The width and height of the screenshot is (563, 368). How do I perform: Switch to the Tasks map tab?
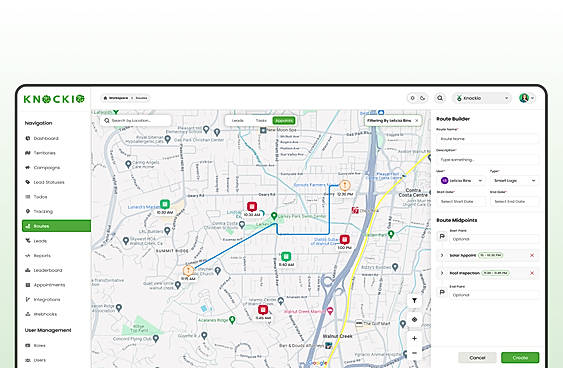(261, 121)
